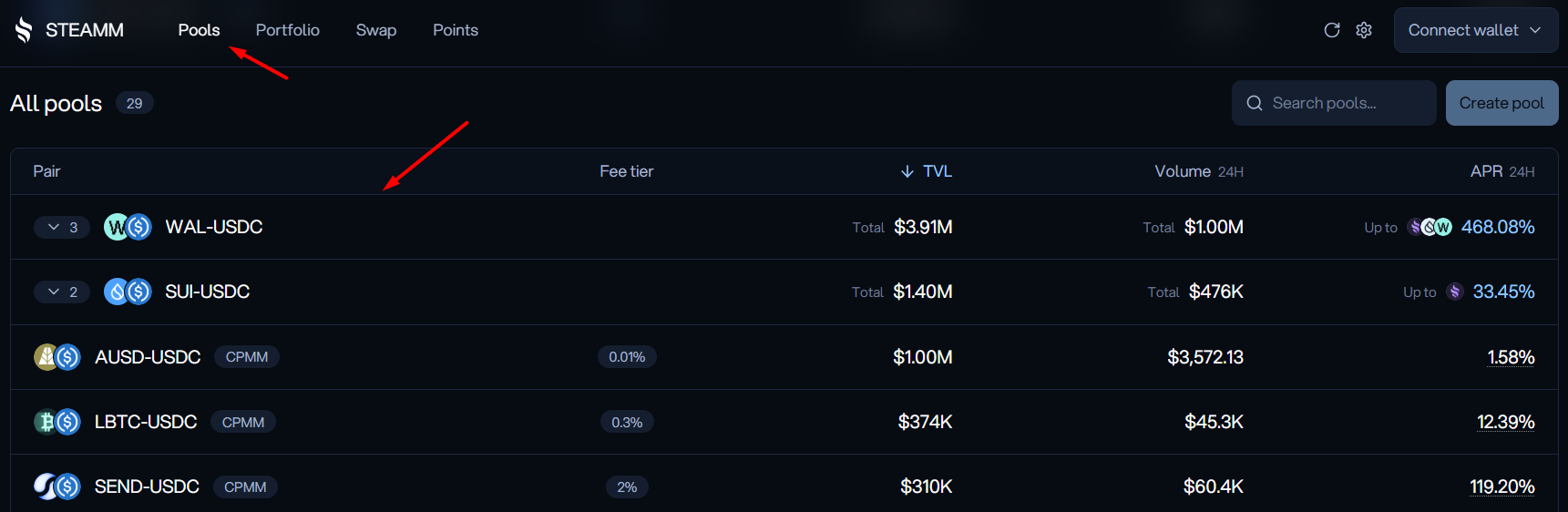Expand the SUI-USDC group of 2 pools
Screen dimensions: 1568x512
62,292
